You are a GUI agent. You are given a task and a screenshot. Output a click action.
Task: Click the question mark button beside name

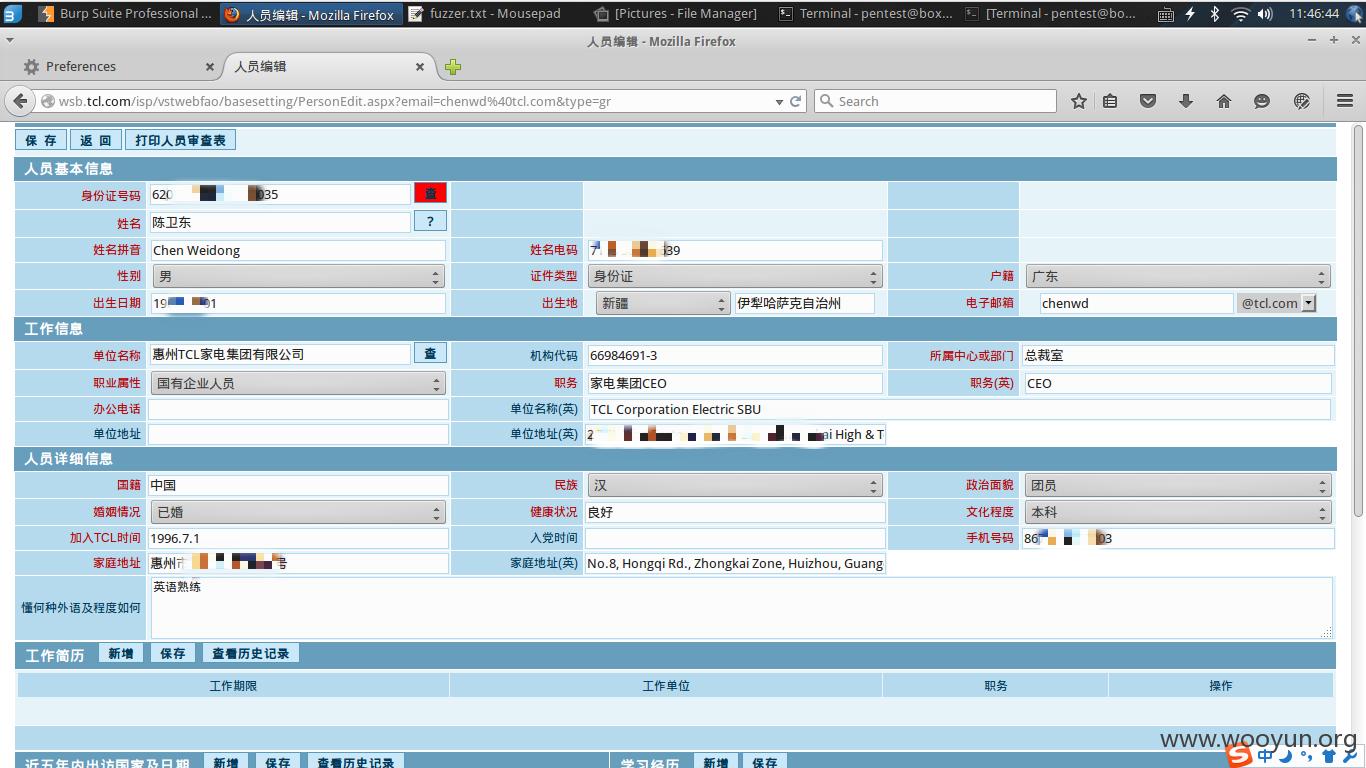(x=430, y=221)
